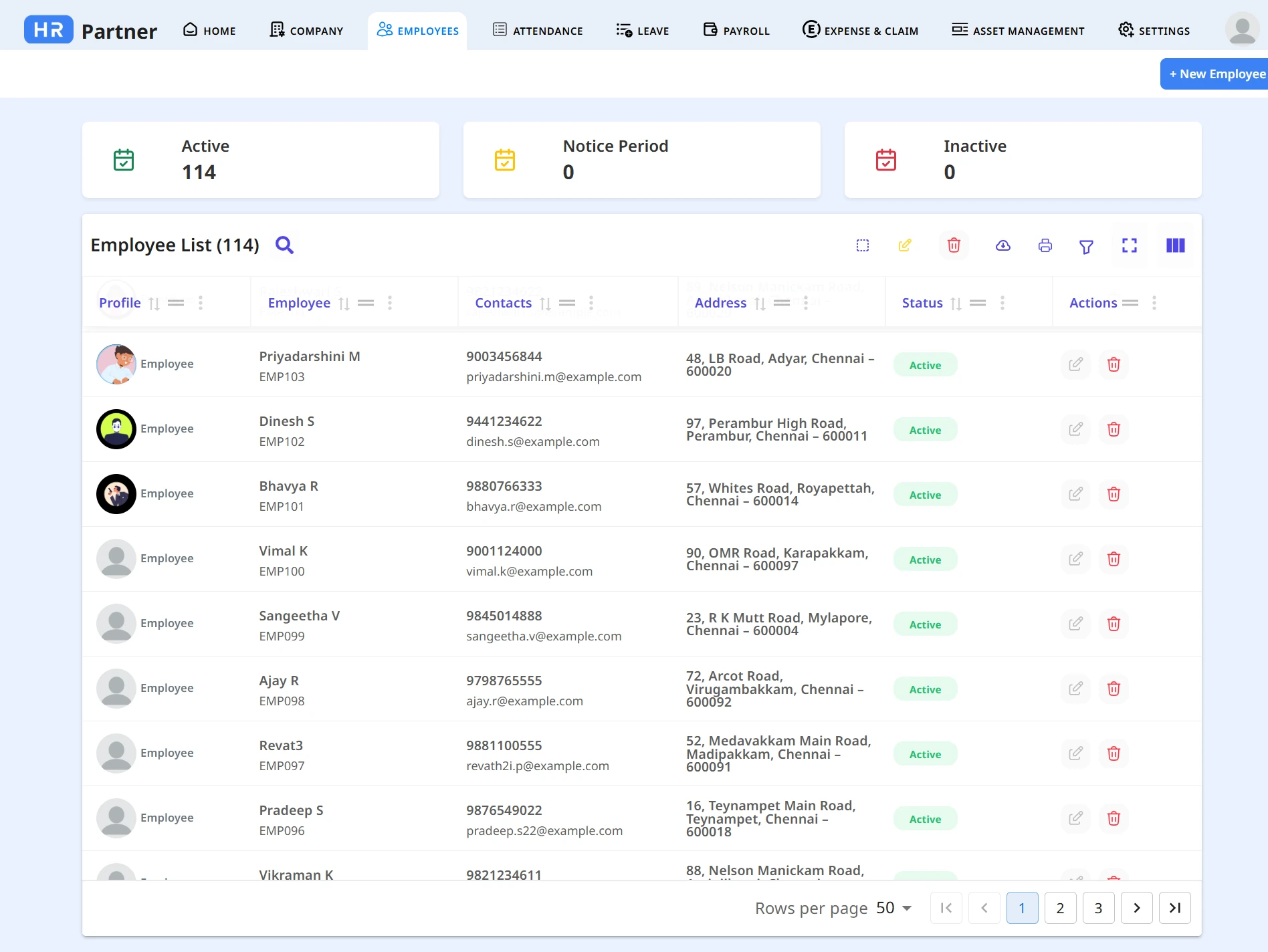Delete employee Dinesh S using trash icon
The image size is (1268, 952).
pos(1114,429)
